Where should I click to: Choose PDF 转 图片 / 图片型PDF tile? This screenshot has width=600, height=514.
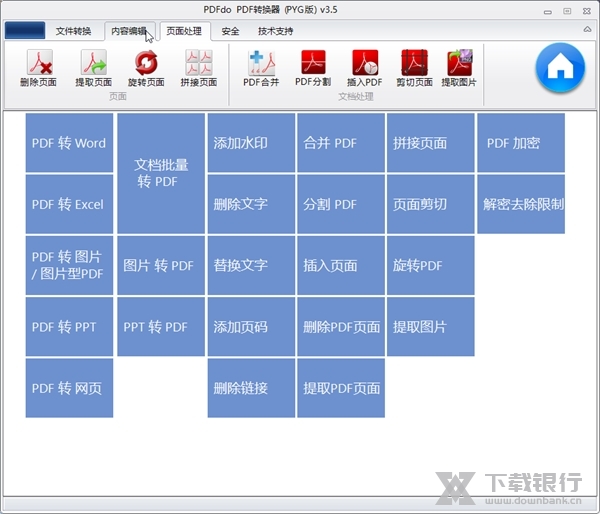pyautogui.click(x=69, y=265)
